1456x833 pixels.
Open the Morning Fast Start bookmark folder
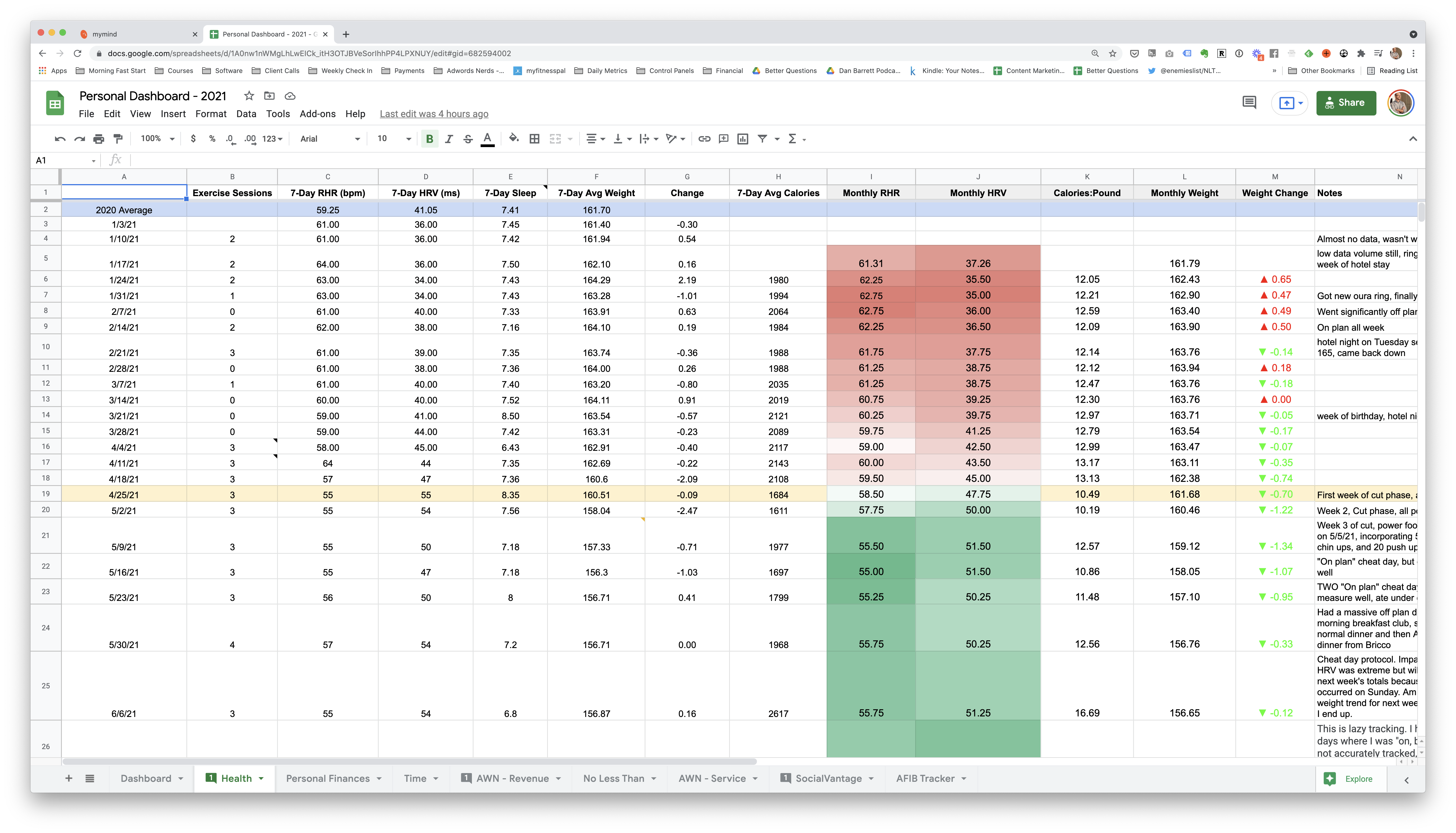(111, 71)
